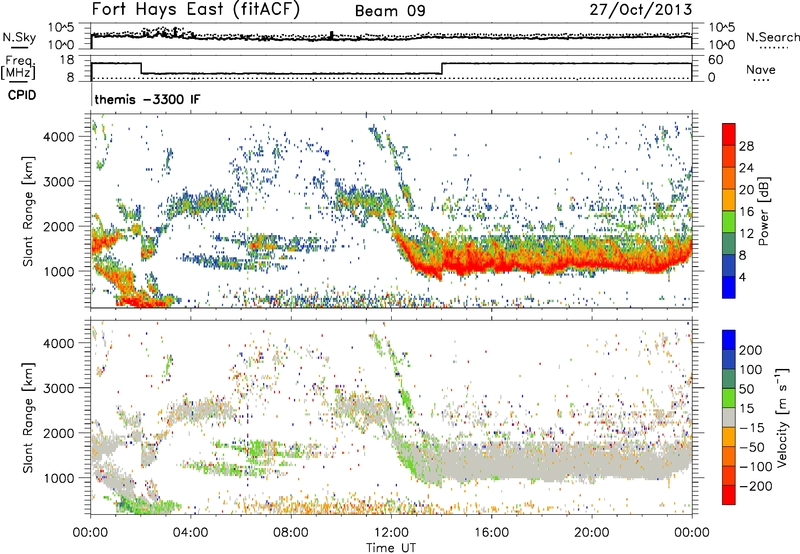Click the 'Freq. [MHz]' axis label

pyautogui.click(x=18, y=67)
